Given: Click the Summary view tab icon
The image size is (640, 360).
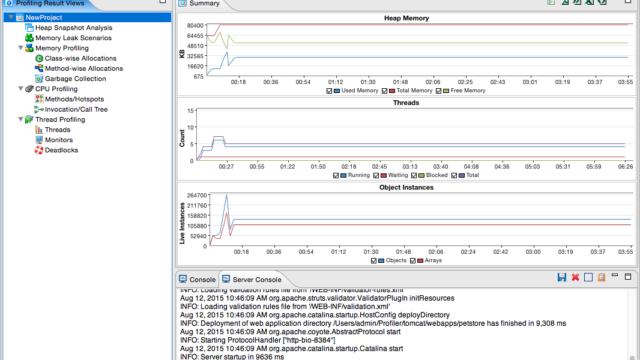Looking at the screenshot, I should [183, 3].
